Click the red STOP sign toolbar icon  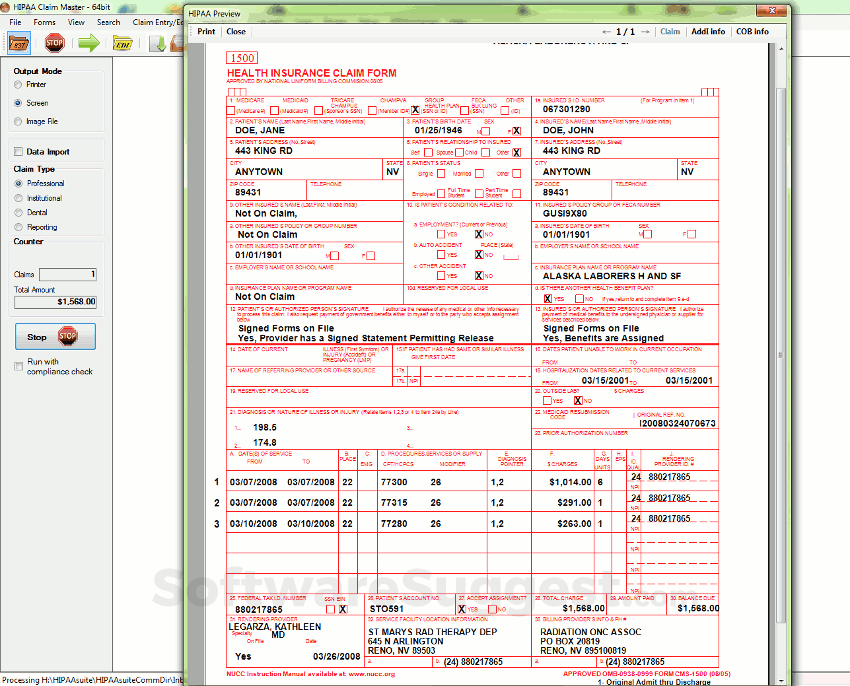(x=54, y=43)
